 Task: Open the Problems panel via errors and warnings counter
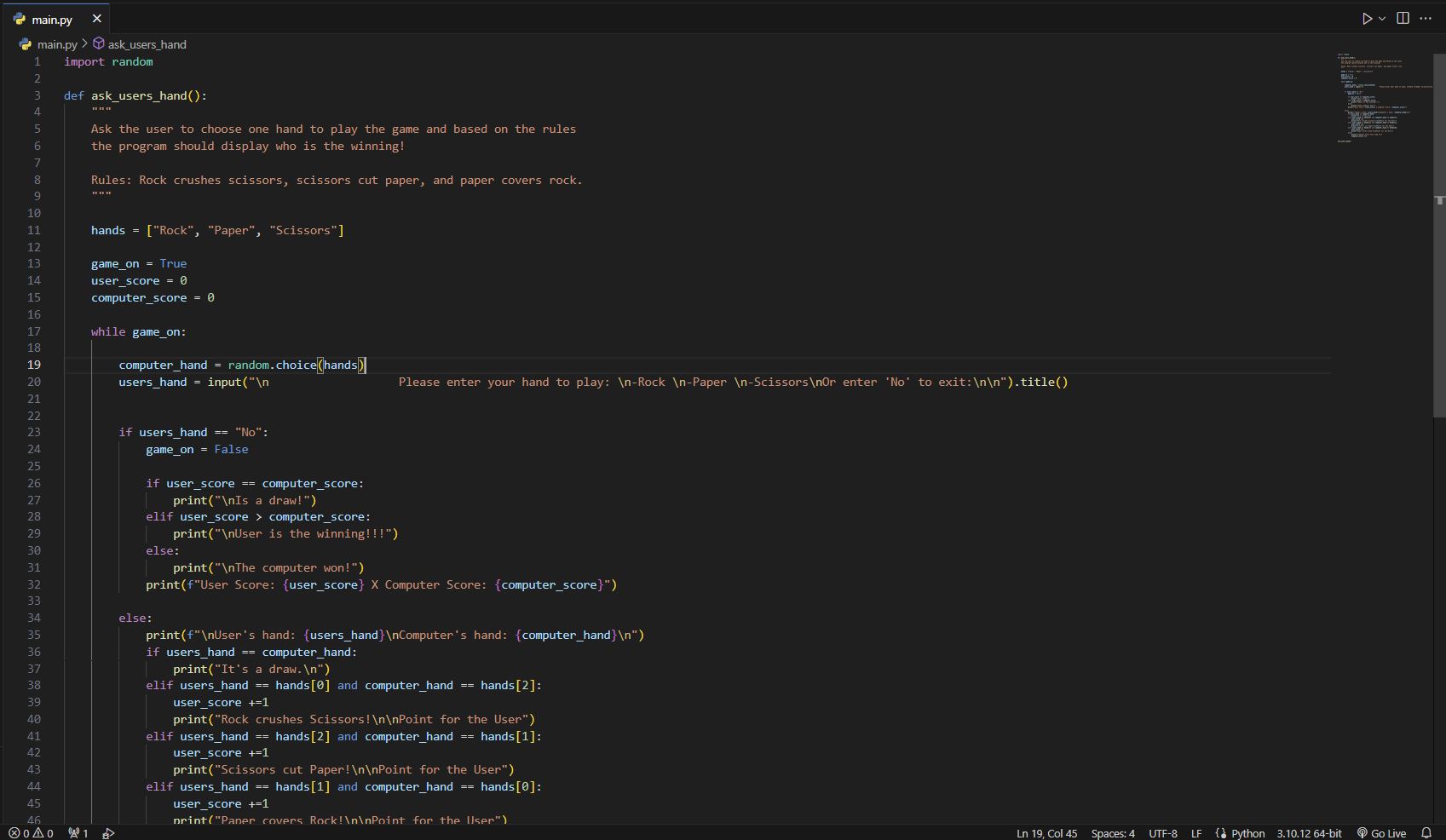coord(31,833)
